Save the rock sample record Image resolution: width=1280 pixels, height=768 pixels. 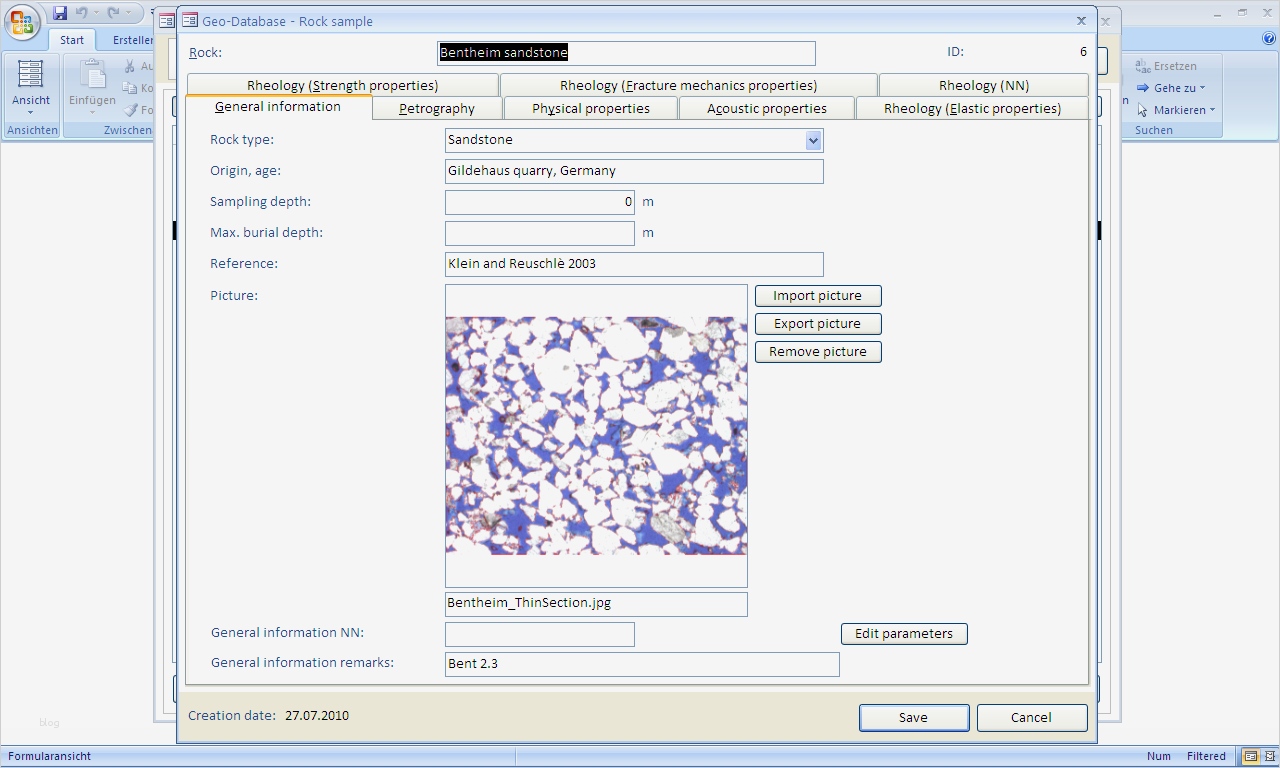pyautogui.click(x=914, y=718)
